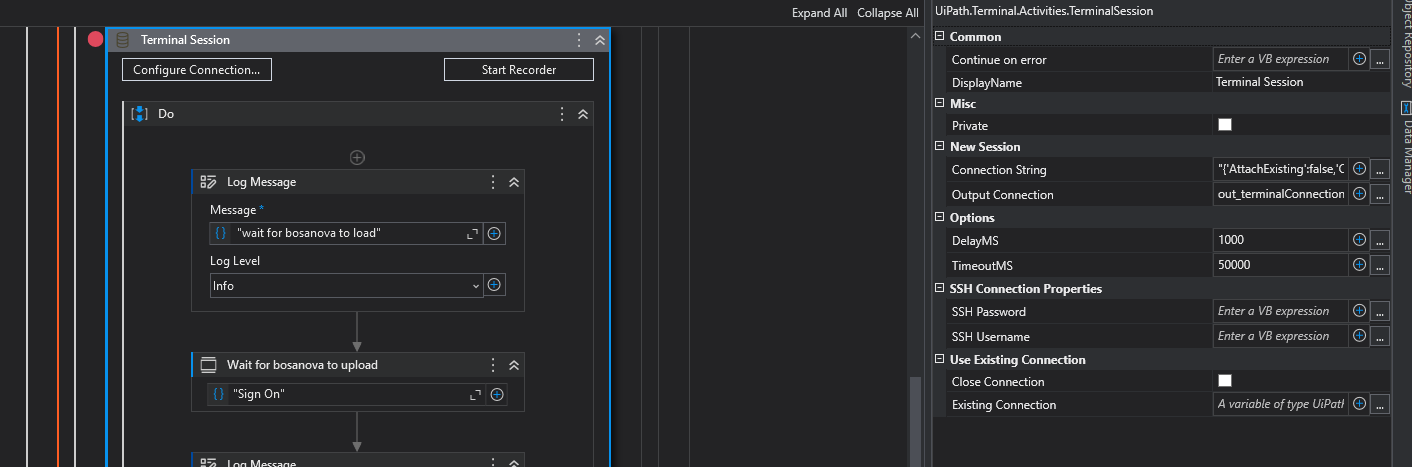Screen dimensions: 1412x467
Task: Open ellipsis editor for Connection String
Action: coord(1380,169)
